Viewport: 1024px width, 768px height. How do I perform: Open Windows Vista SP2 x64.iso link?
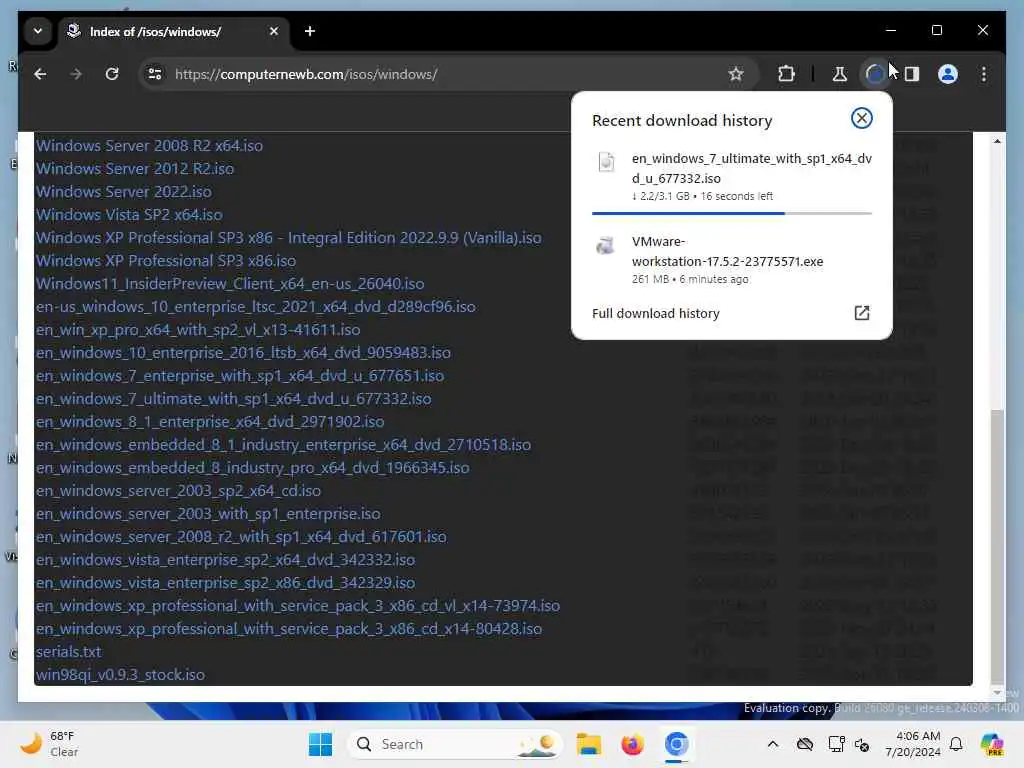(x=129, y=214)
